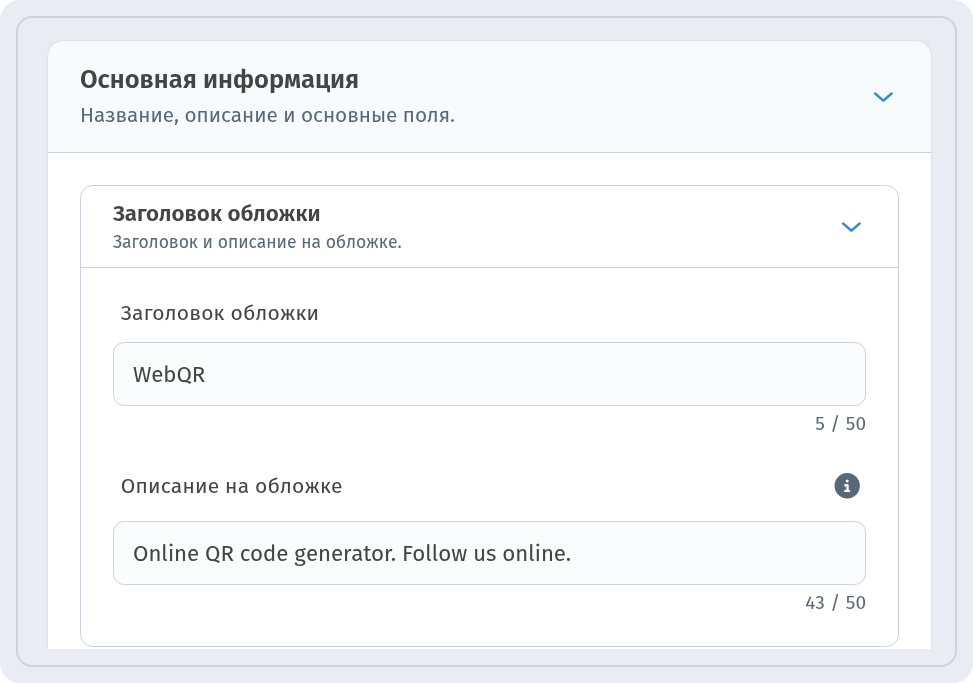973x683 pixels.
Task: Click the 43 / 50 character counter
Action: (x=835, y=602)
